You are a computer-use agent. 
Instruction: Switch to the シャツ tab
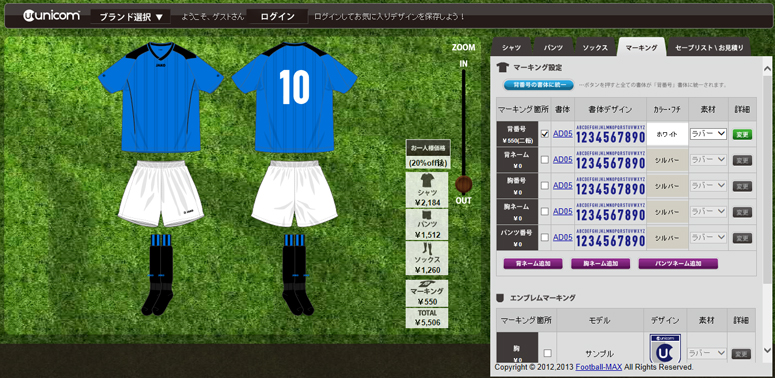click(511, 47)
